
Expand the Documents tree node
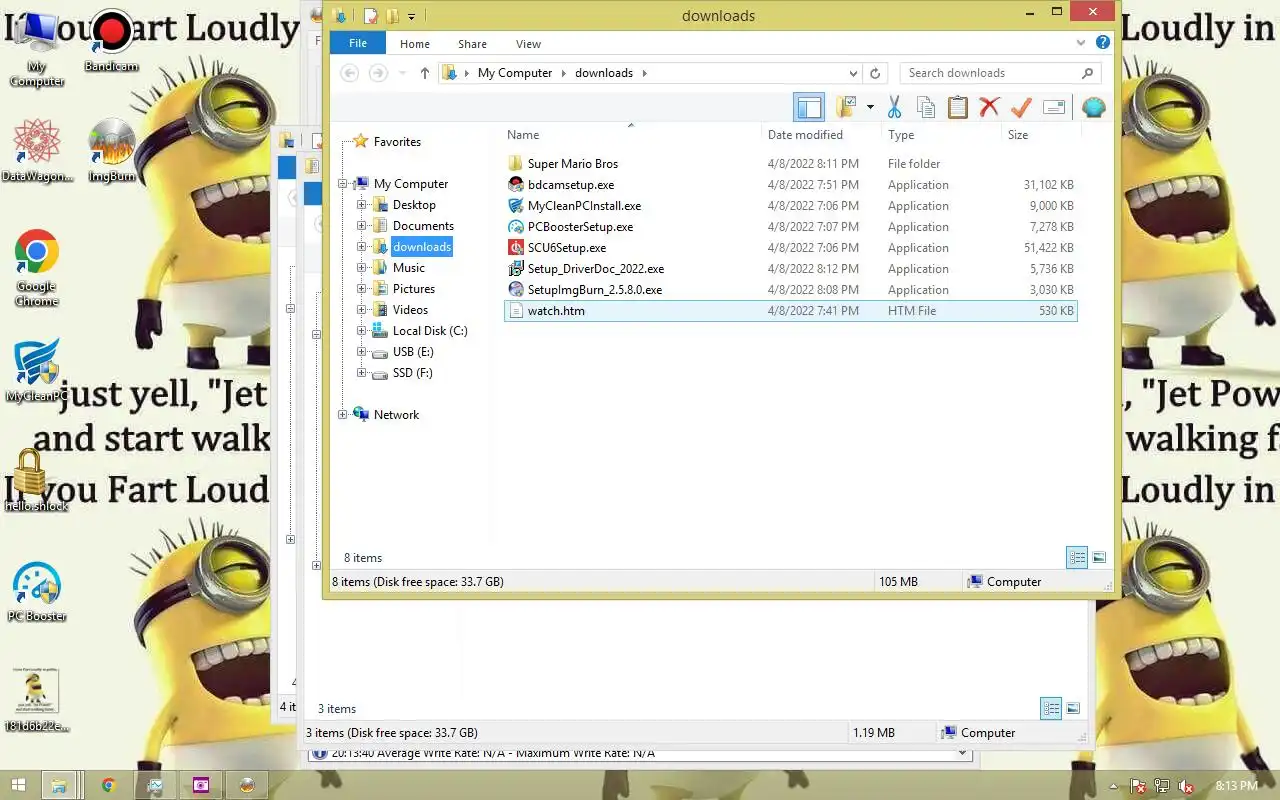tap(362, 226)
